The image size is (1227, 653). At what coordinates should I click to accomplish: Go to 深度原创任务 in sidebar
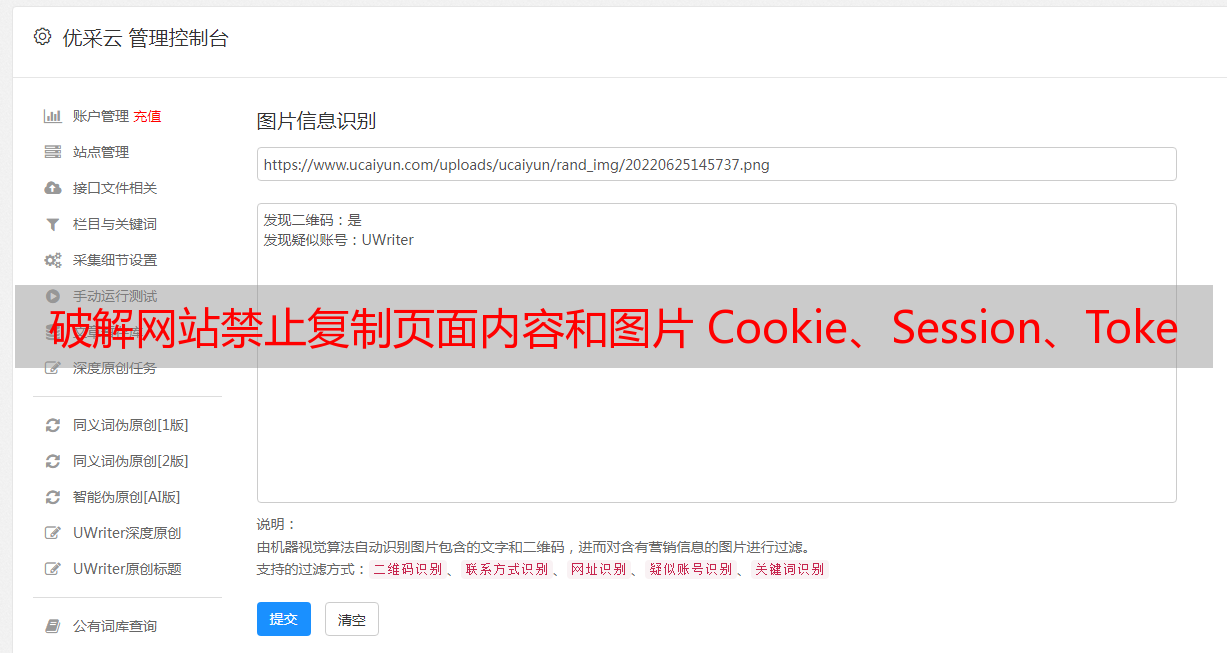(115, 368)
